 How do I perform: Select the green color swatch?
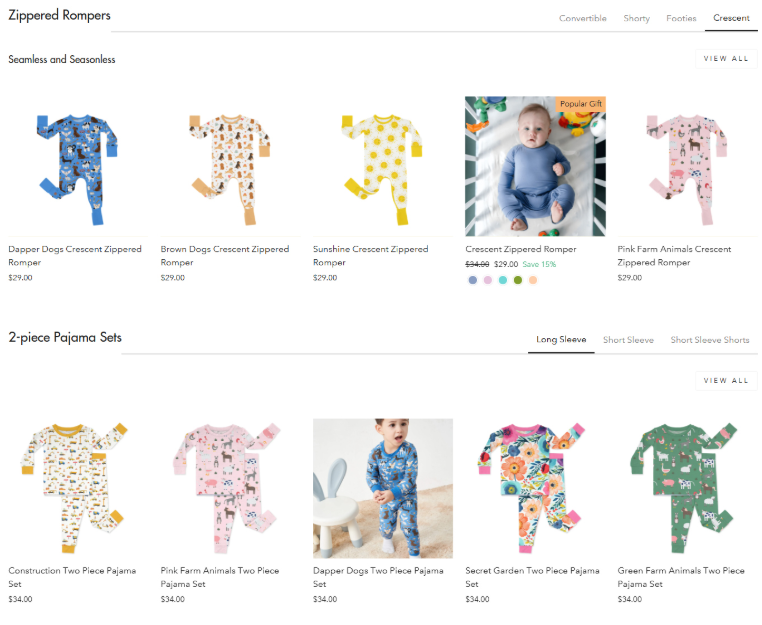click(518, 280)
